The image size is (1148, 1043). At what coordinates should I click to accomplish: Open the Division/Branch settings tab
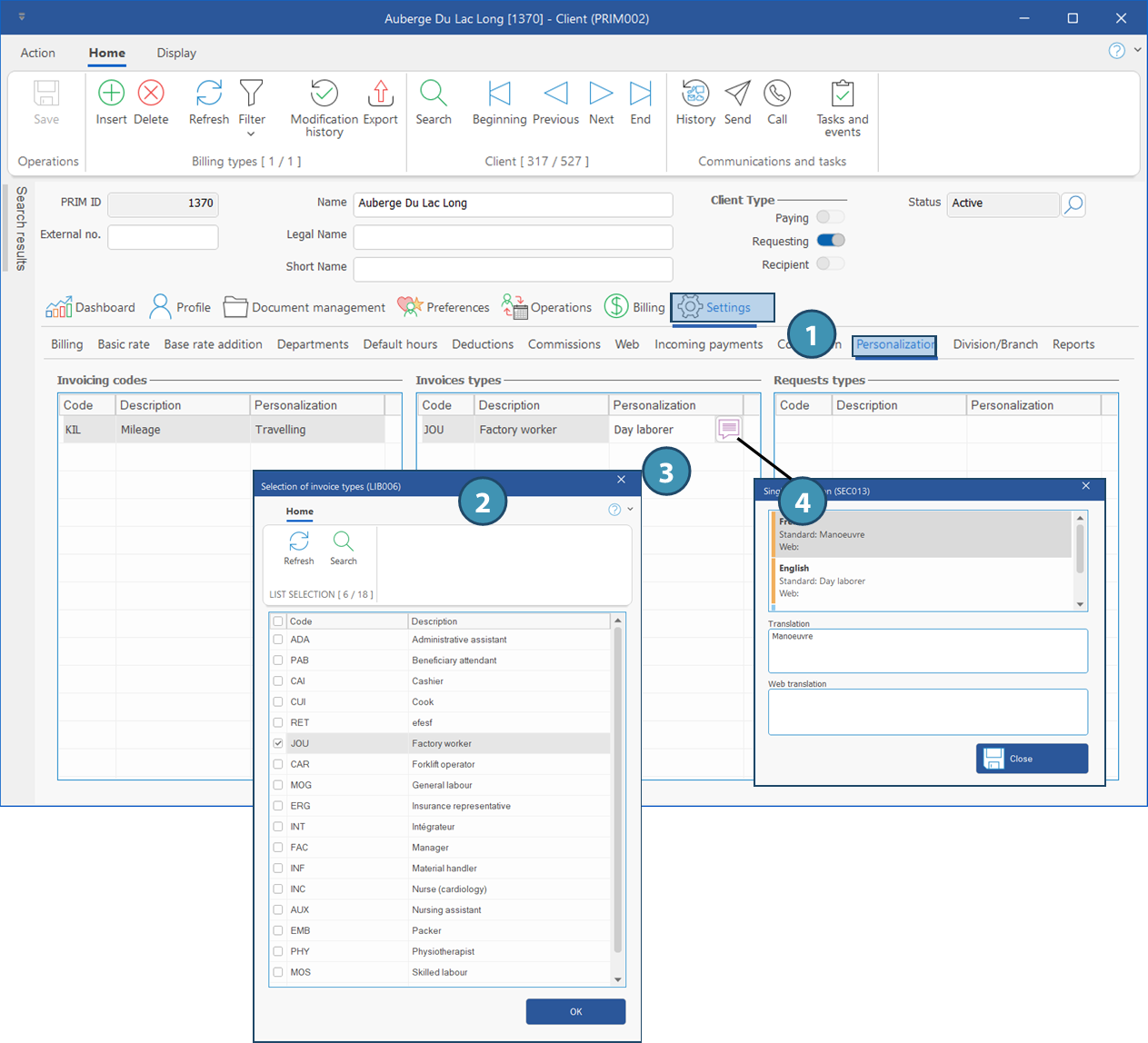[x=994, y=344]
